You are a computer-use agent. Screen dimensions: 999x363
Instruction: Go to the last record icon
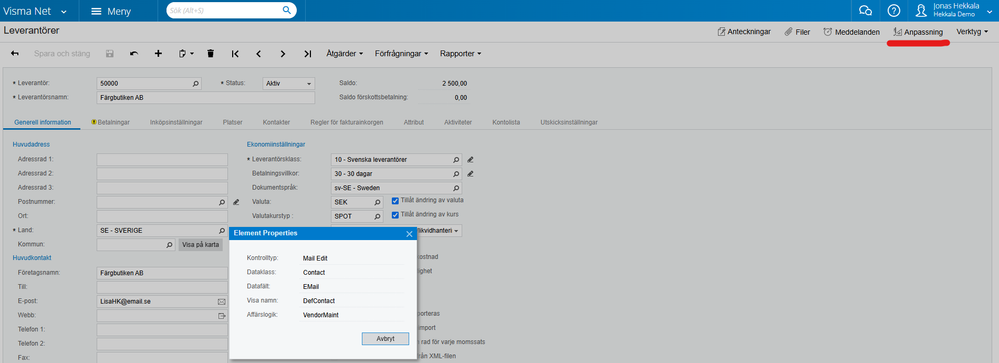click(308, 54)
